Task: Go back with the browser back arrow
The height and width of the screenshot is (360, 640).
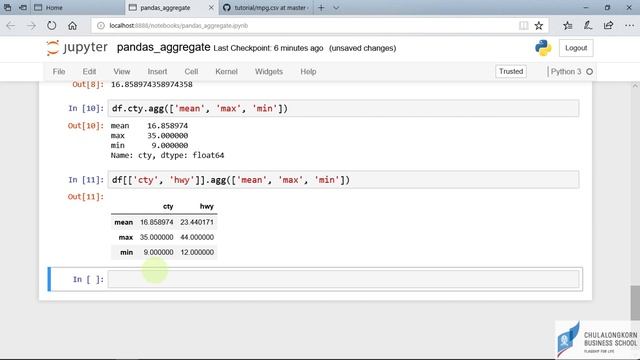Action: [x=11, y=26]
